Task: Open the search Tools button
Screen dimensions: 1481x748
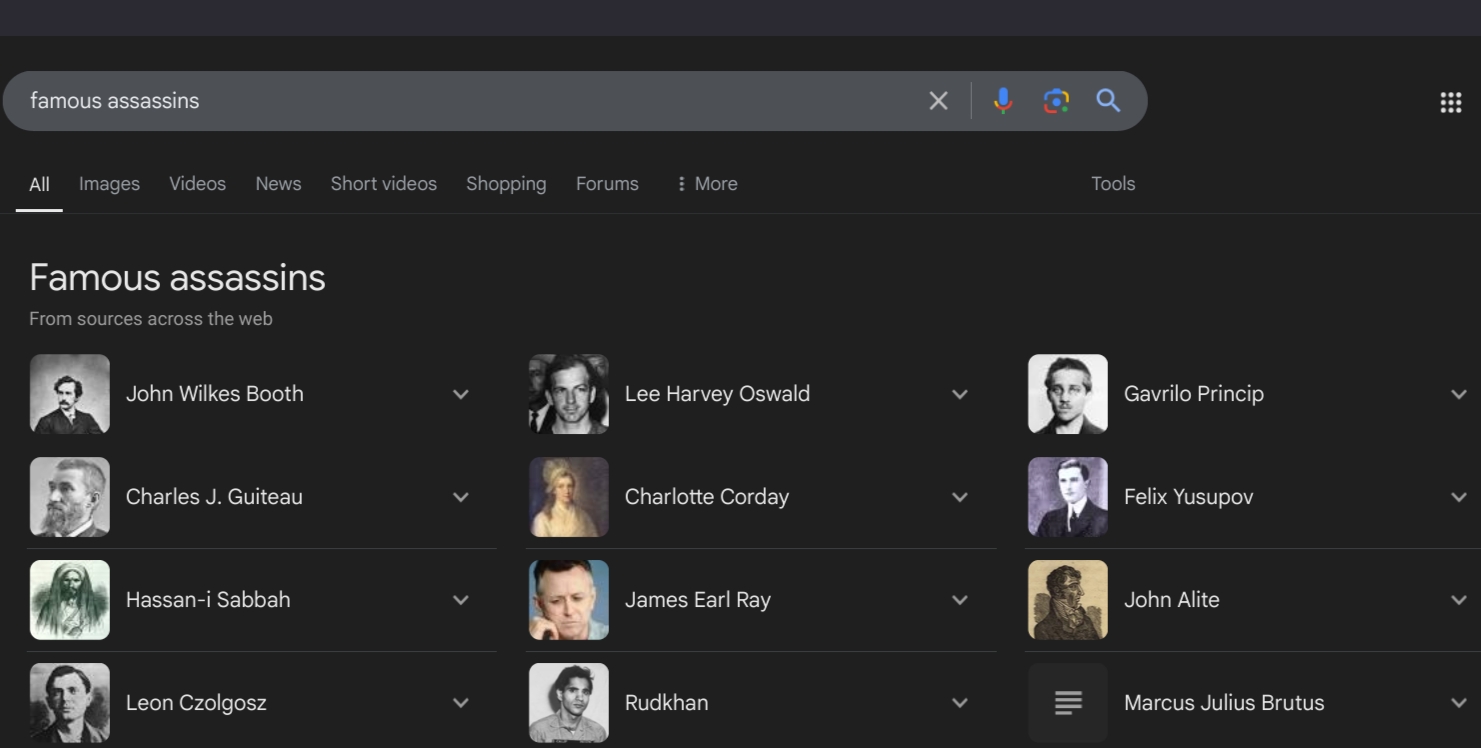Action: pos(1113,184)
